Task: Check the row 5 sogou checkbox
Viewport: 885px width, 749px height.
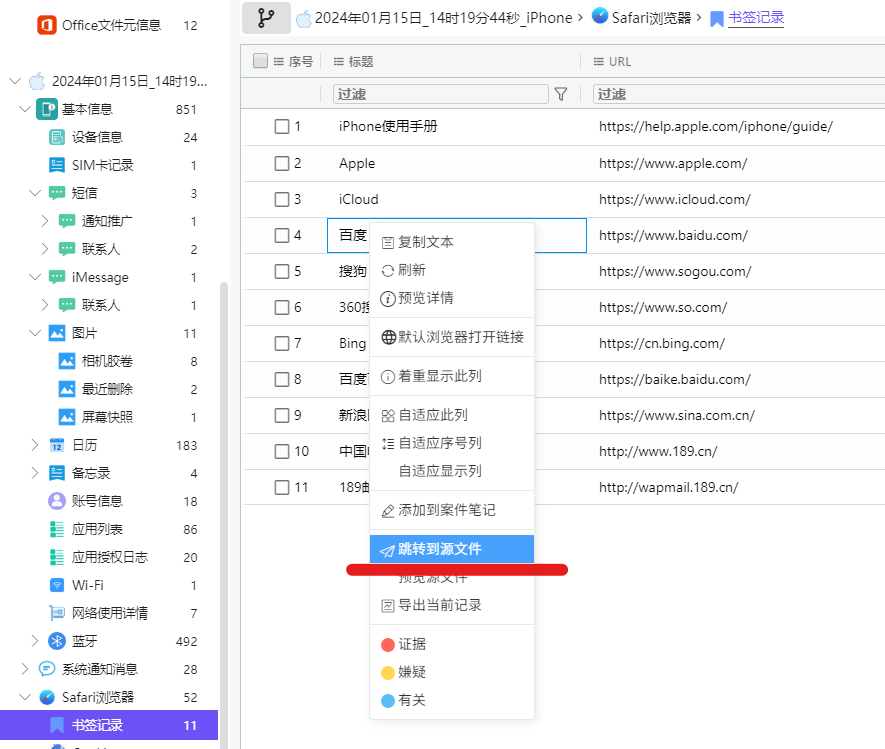Action: click(x=282, y=271)
